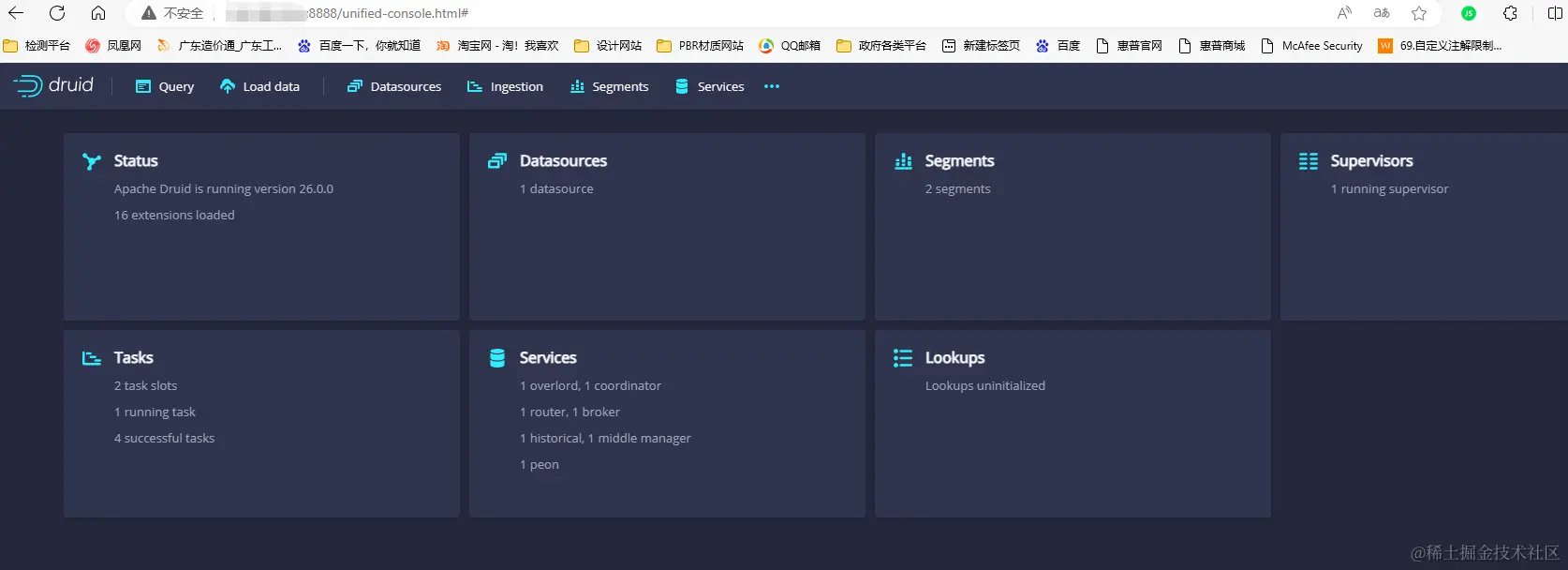The height and width of the screenshot is (570, 1568).
Task: Click '1 datasource' text
Action: [x=556, y=188]
